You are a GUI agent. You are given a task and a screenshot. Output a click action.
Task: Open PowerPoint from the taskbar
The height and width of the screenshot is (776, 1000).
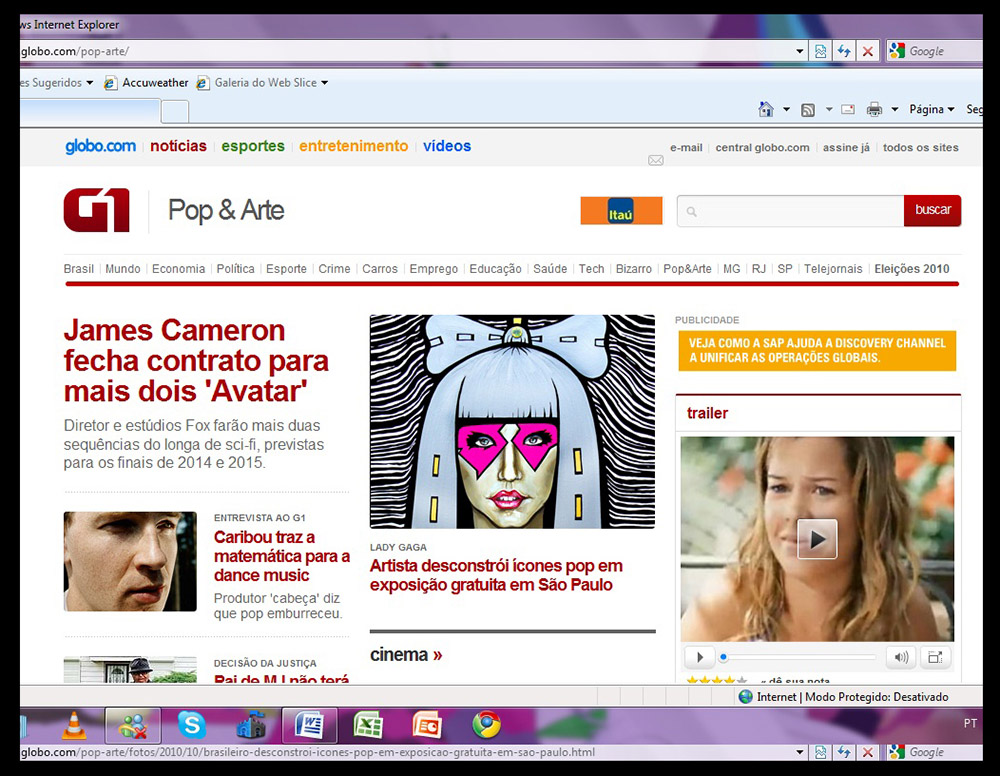coord(427,725)
